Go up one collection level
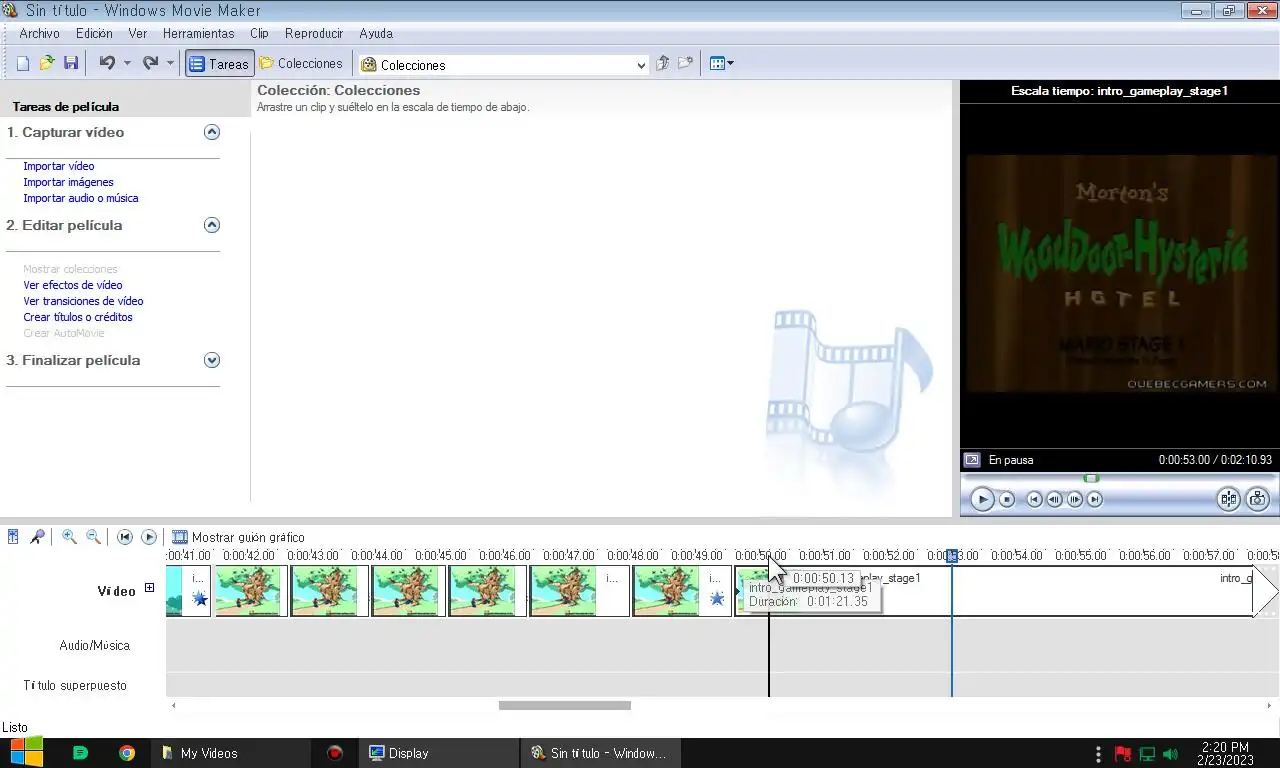1280x768 pixels. [x=662, y=63]
